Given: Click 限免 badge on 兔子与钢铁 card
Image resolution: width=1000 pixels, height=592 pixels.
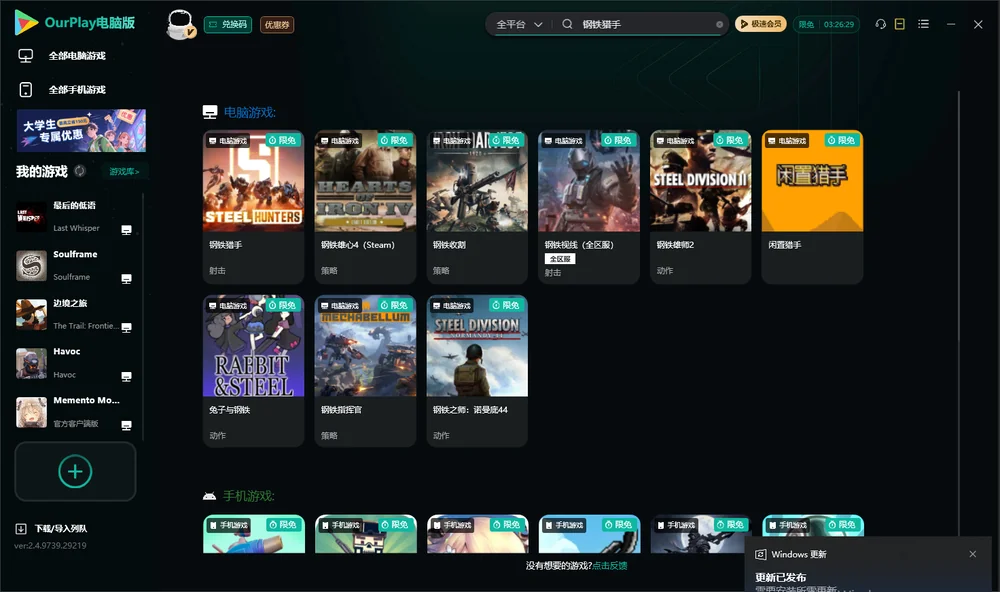Looking at the screenshot, I should (x=283, y=306).
